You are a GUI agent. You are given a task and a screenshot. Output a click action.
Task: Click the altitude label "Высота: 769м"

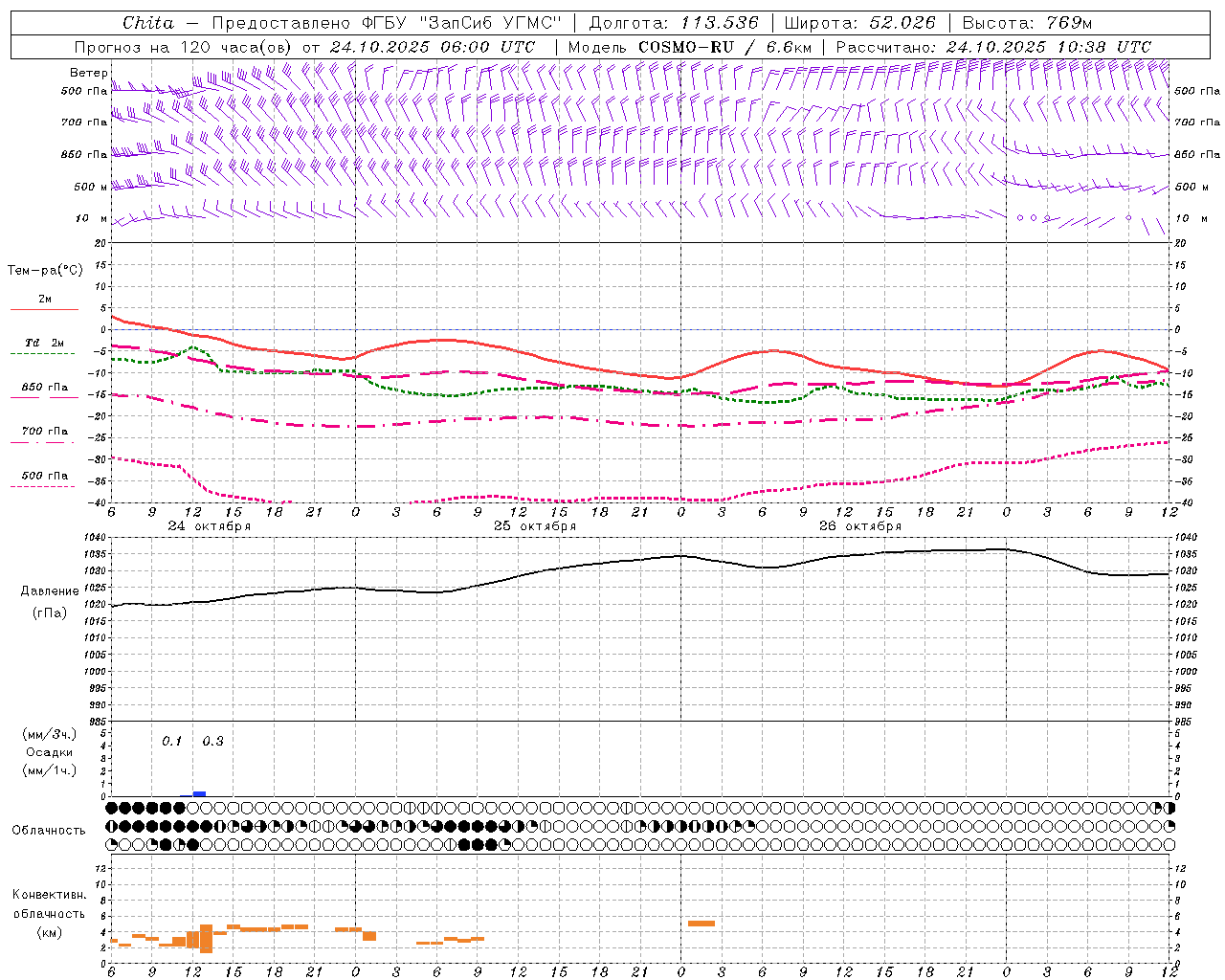click(1027, 23)
